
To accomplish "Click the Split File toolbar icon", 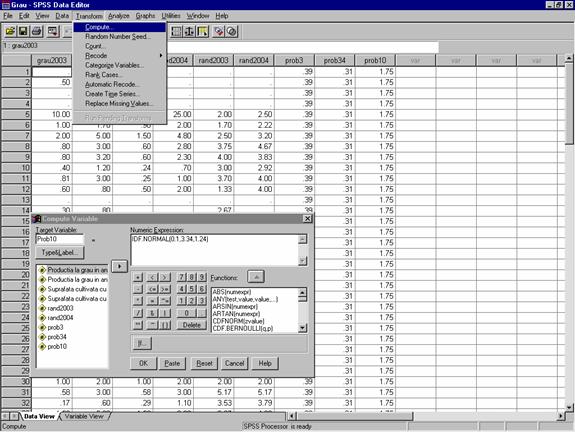I will (x=176, y=32).
